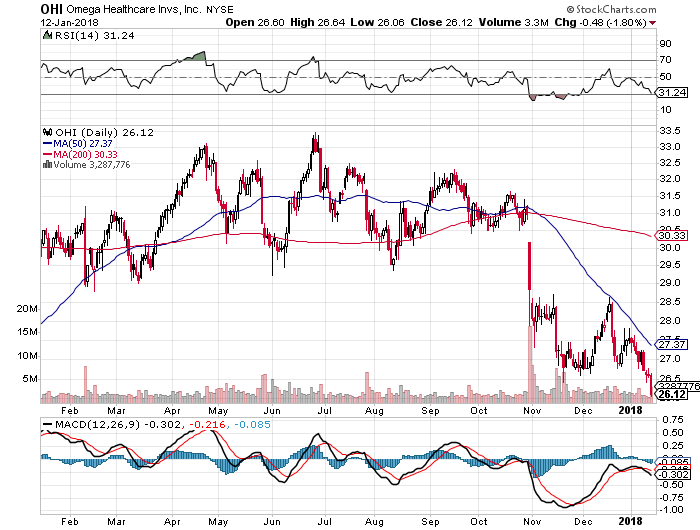This screenshot has width=700, height=530.
Task: Click the Open 26.60 value
Action: (x=255, y=22)
